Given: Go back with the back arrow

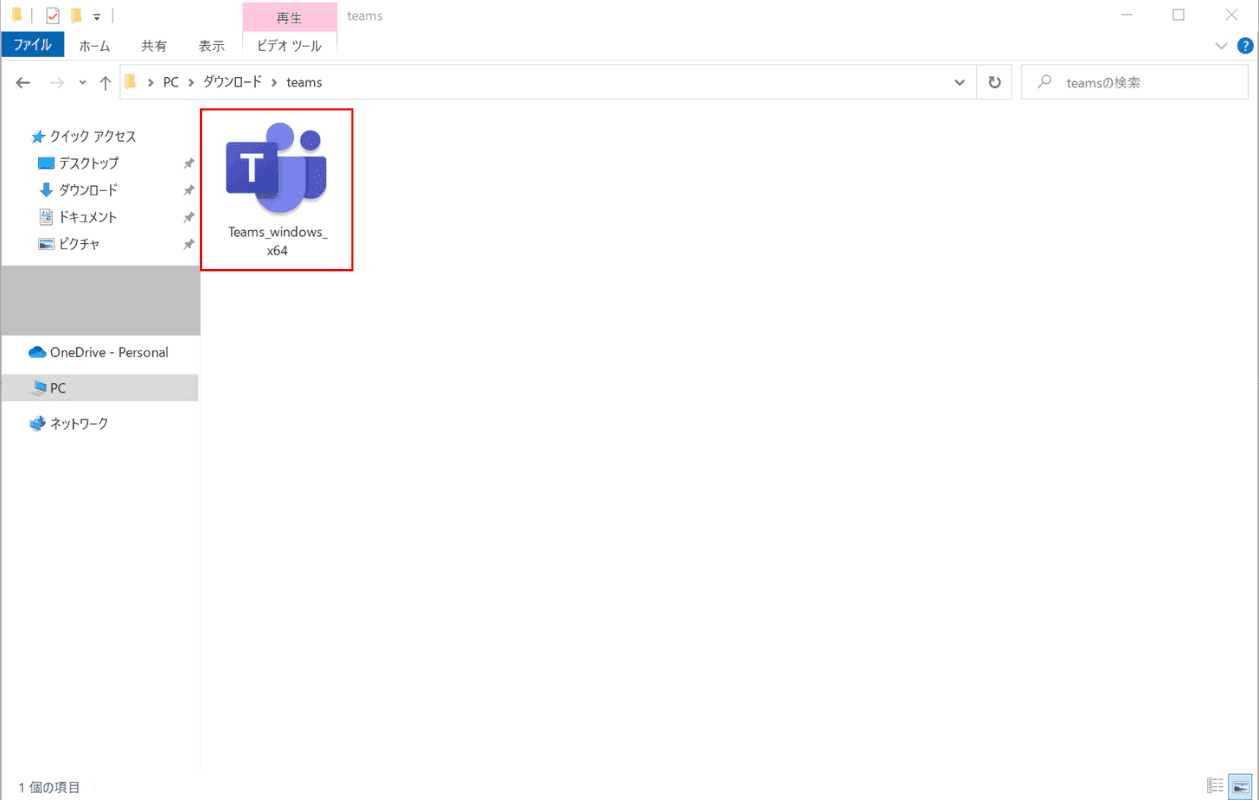Looking at the screenshot, I should pyautogui.click(x=24, y=83).
